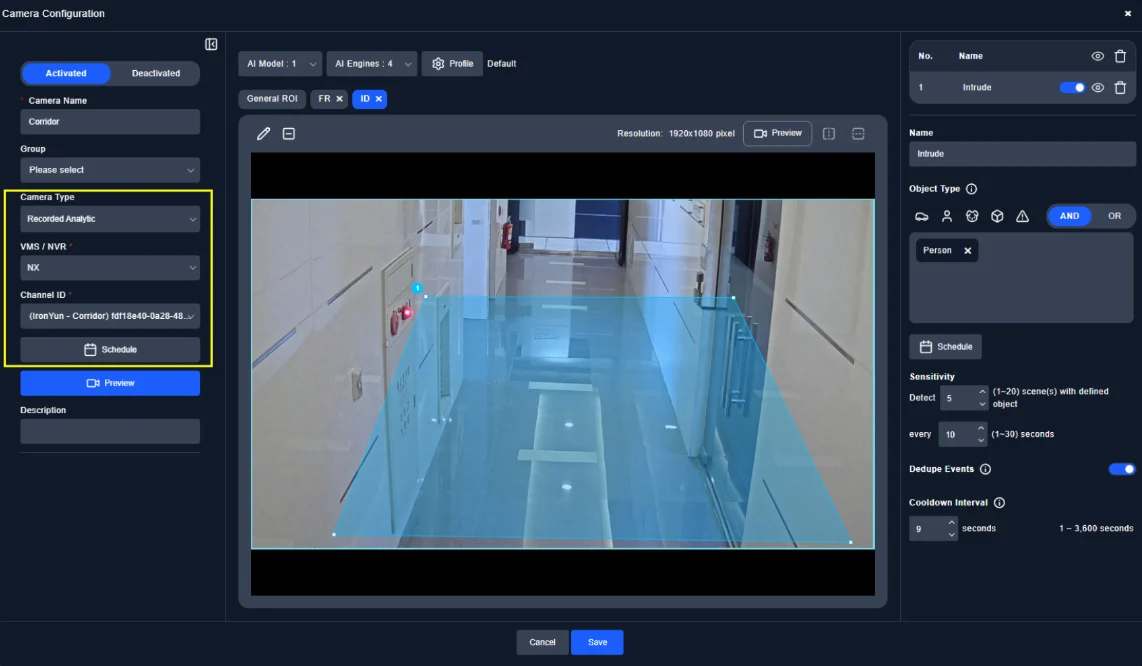This screenshot has width=1142, height=666.
Task: Switch to the General ROI tab
Action: (x=272, y=99)
